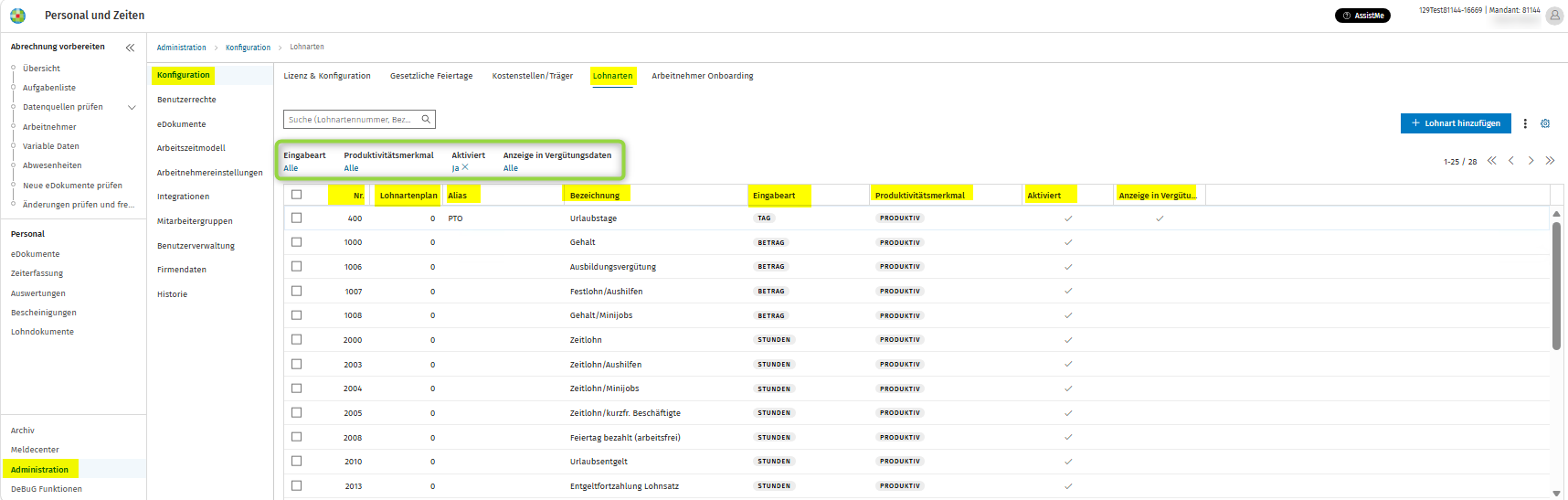Switch to Arbeitnehmer Onboarding tab
The width and height of the screenshot is (1568, 500).
click(703, 76)
